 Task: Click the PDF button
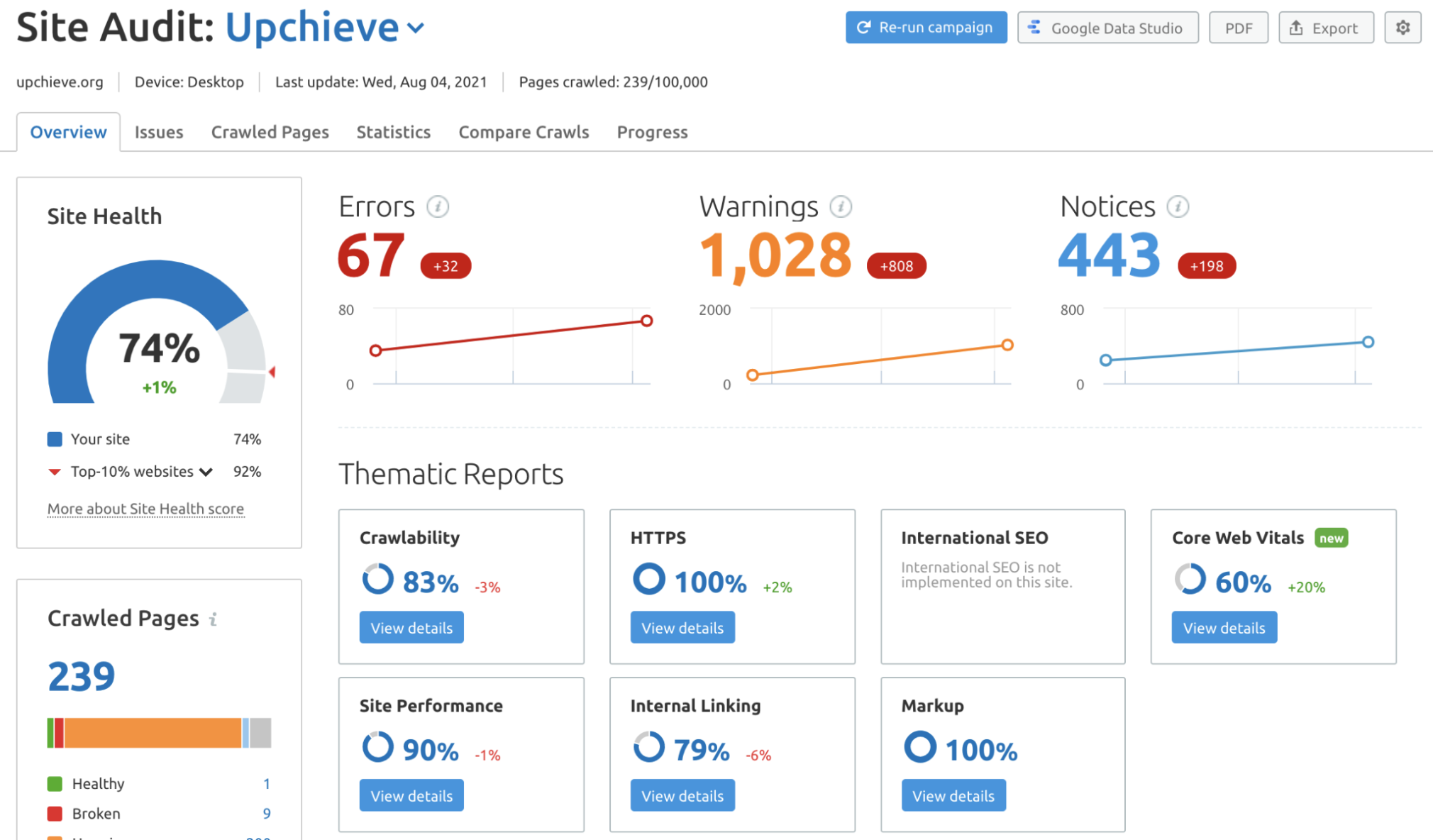click(1238, 28)
